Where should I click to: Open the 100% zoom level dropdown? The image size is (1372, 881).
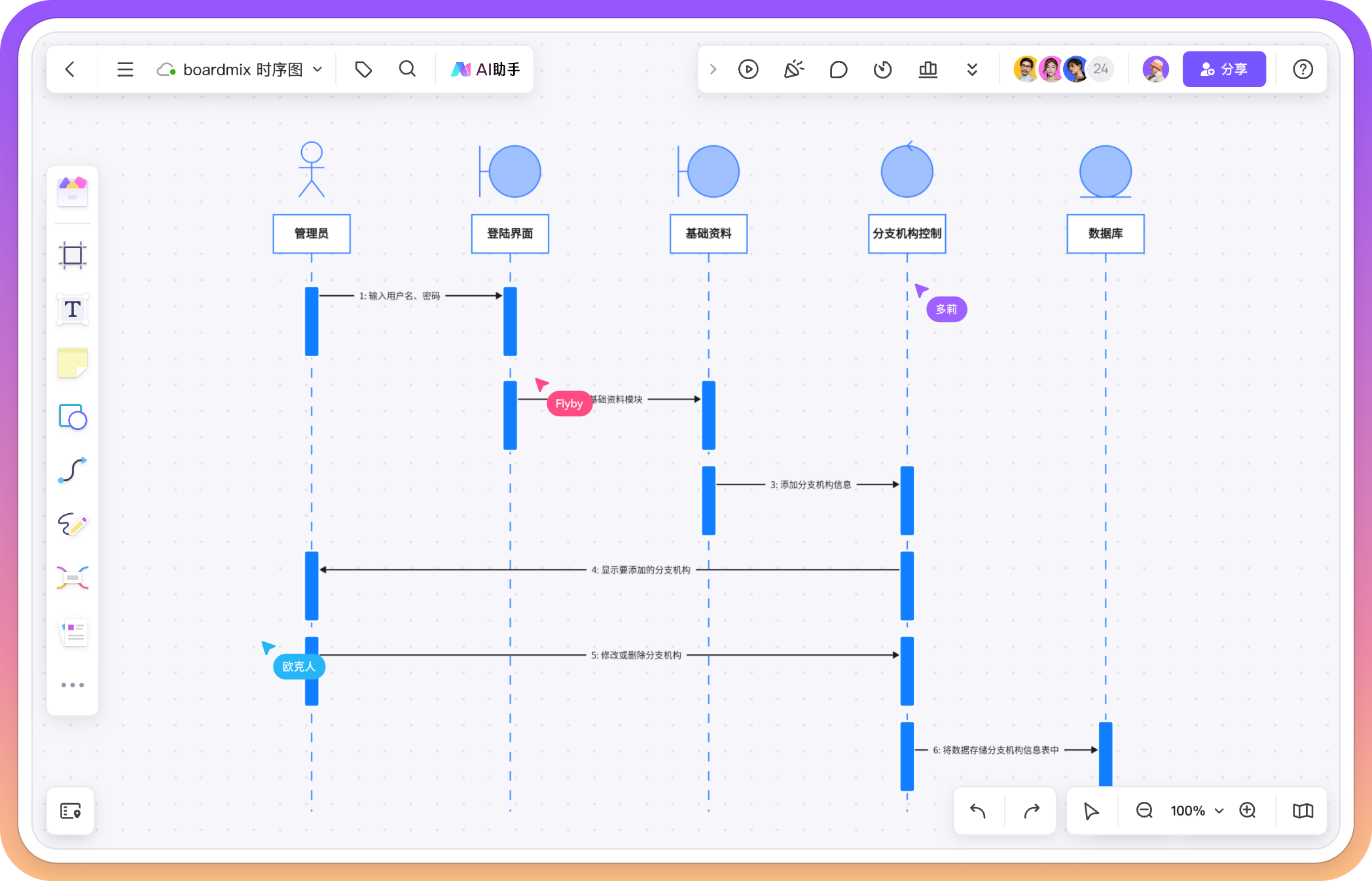(1197, 811)
